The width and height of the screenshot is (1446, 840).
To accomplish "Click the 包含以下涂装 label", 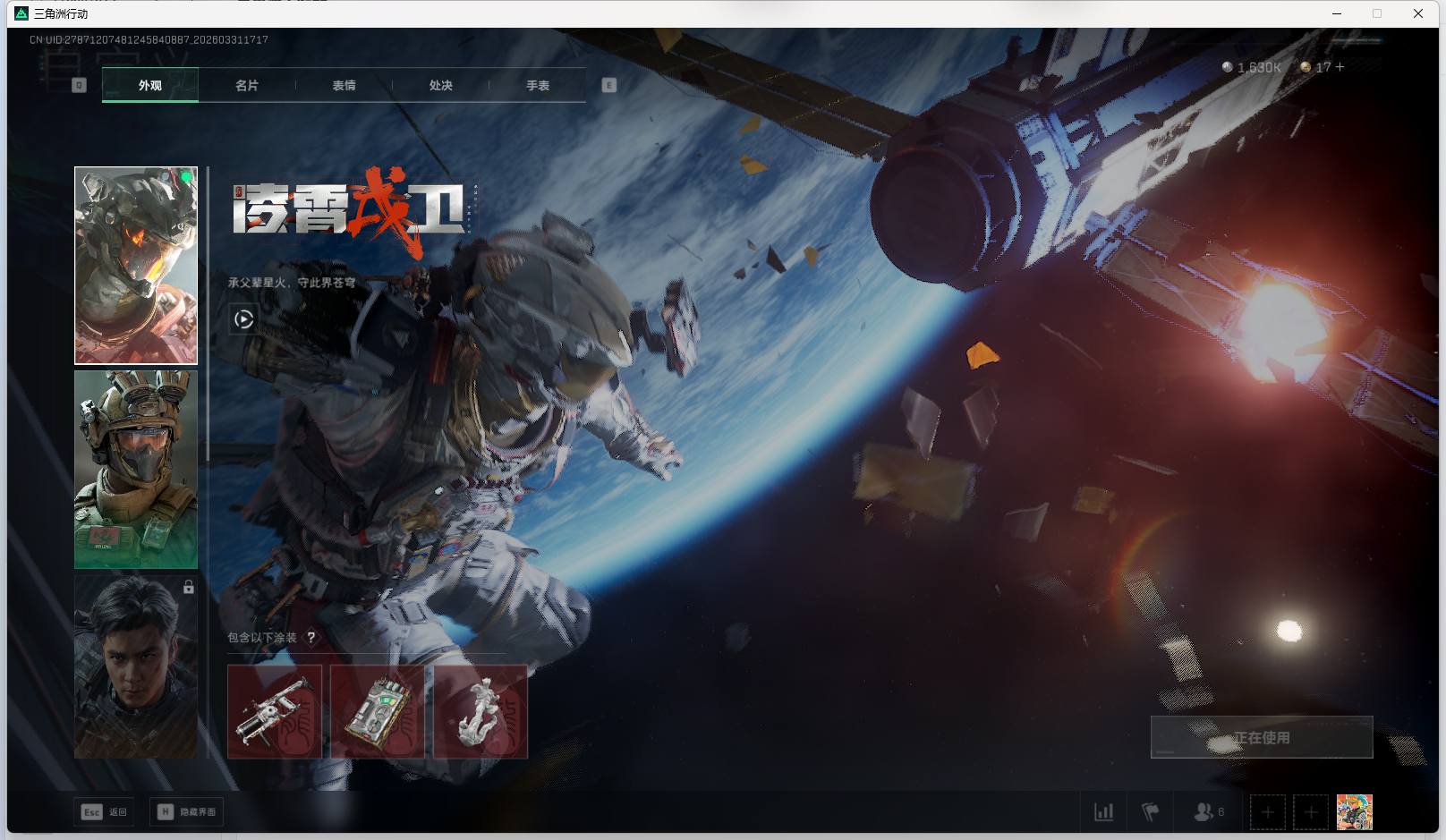I will [x=262, y=638].
